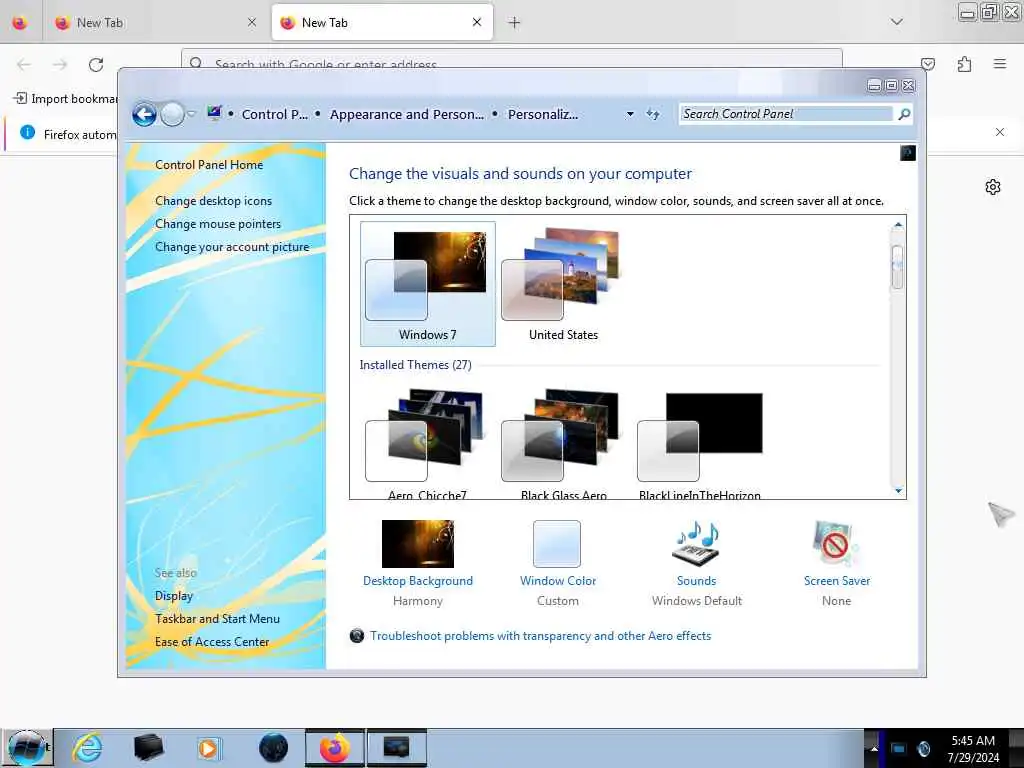Open Change your account picture link
Screen dimensions: 1024x768
232,247
